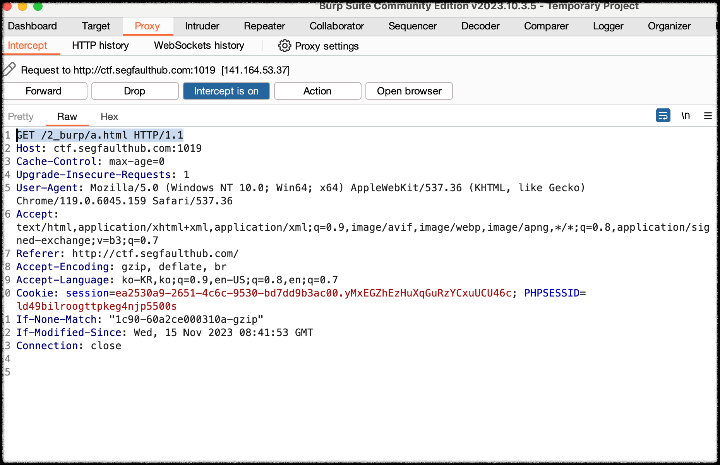This screenshot has height=465, width=720.
Task: Click the PHPSESSID cookie name
Action: click(551, 293)
